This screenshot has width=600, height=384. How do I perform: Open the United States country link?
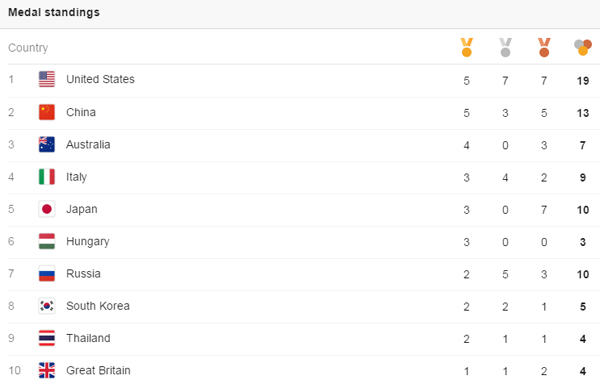coord(100,79)
